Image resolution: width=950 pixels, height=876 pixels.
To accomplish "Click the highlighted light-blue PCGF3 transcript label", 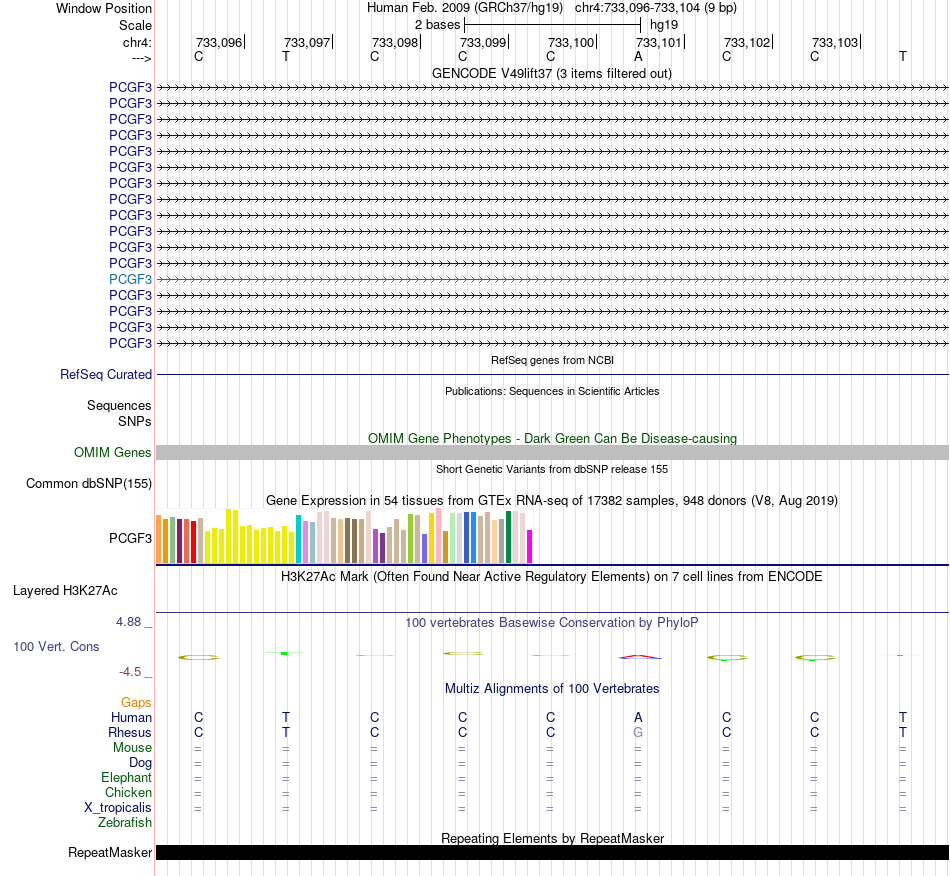I will (130, 279).
